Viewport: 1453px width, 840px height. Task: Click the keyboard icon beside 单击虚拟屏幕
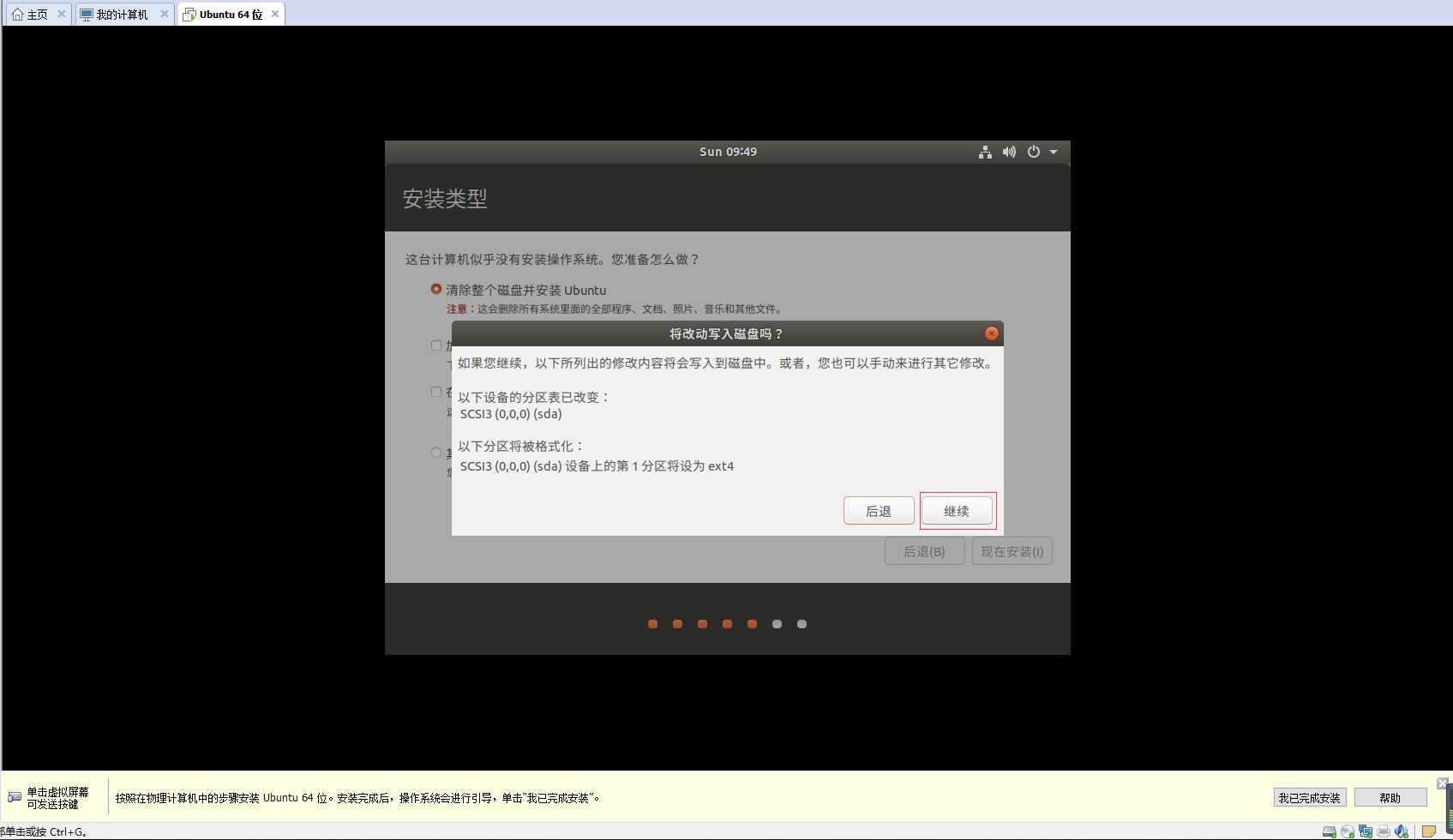coord(15,797)
